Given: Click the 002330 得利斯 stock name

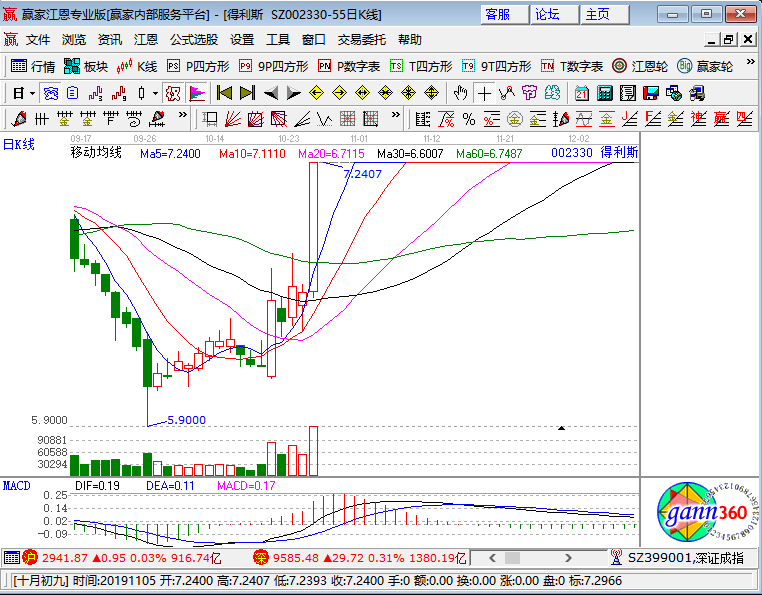Looking at the screenshot, I should [594, 153].
